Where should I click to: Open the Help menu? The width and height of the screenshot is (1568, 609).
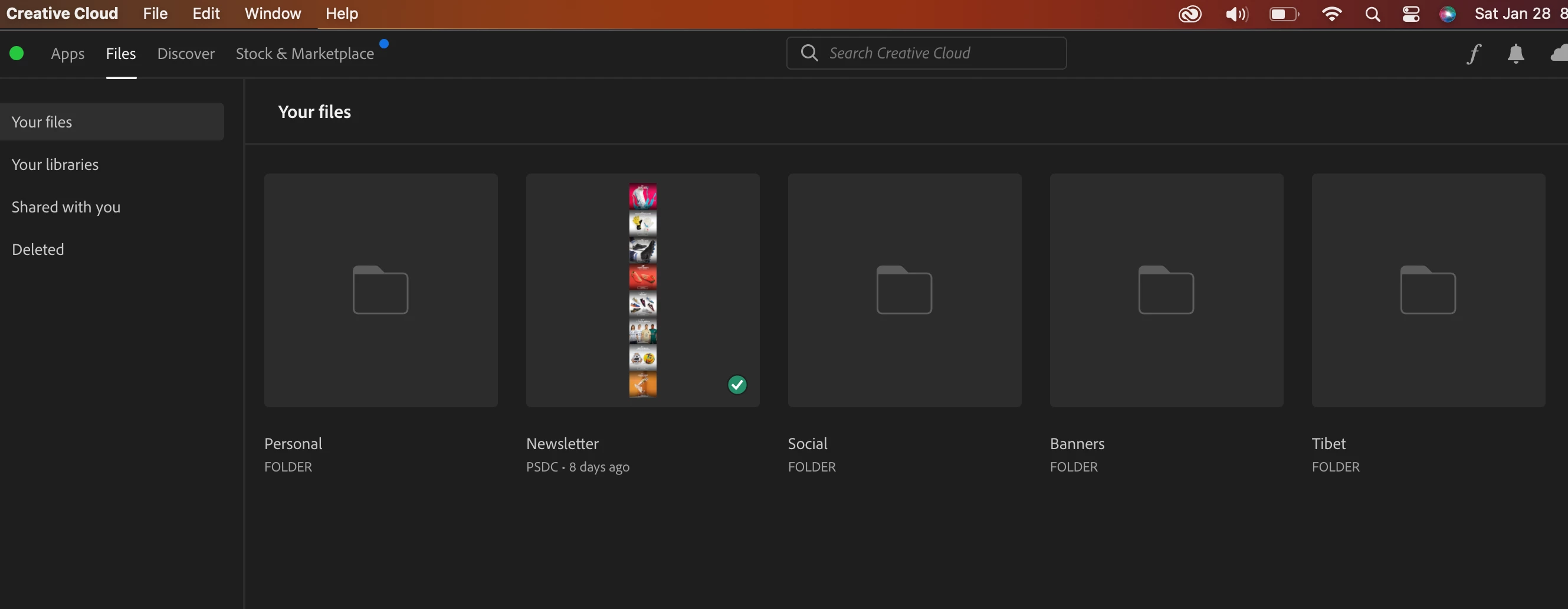(x=342, y=14)
